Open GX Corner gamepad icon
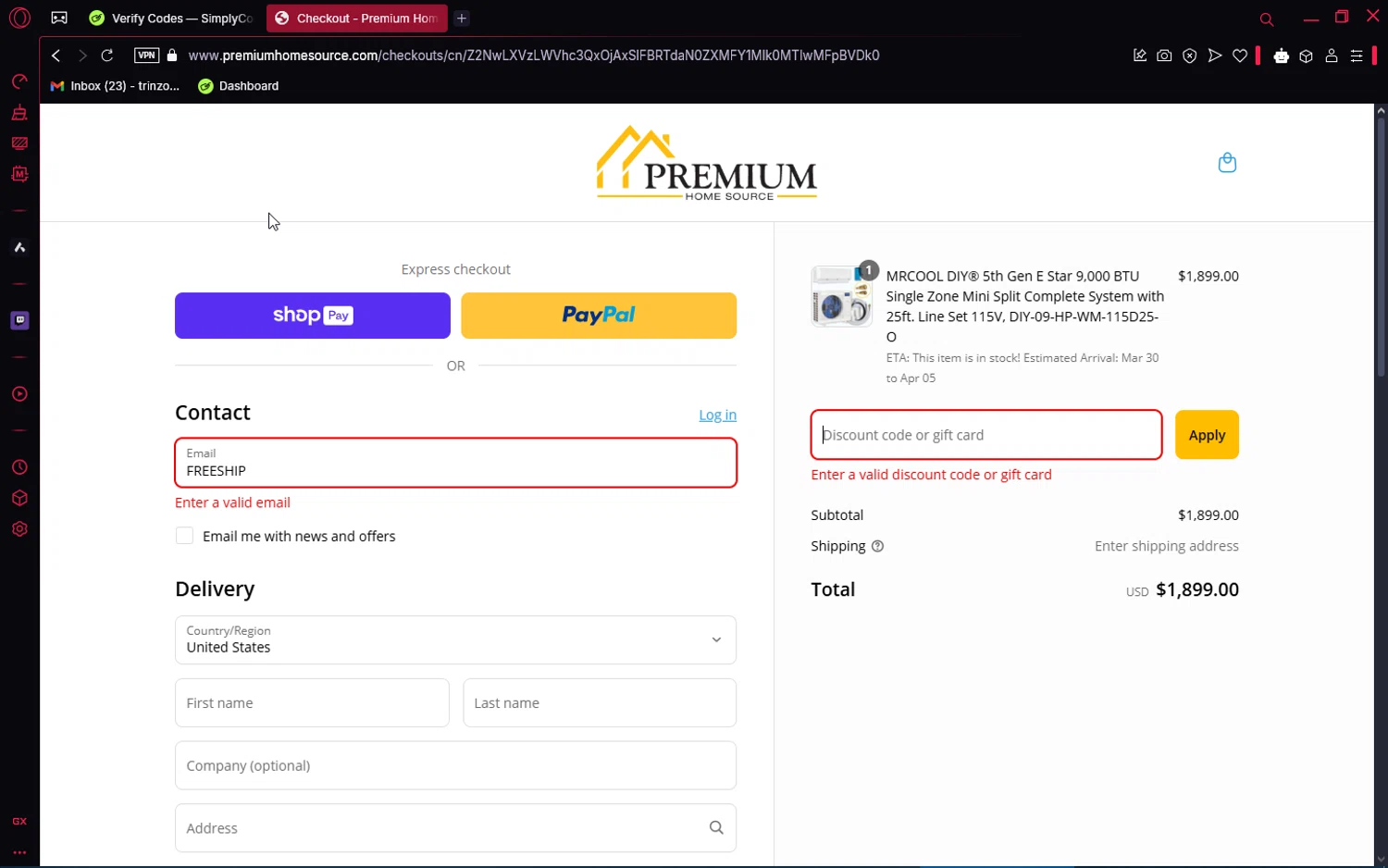1388x868 pixels. (x=59, y=18)
